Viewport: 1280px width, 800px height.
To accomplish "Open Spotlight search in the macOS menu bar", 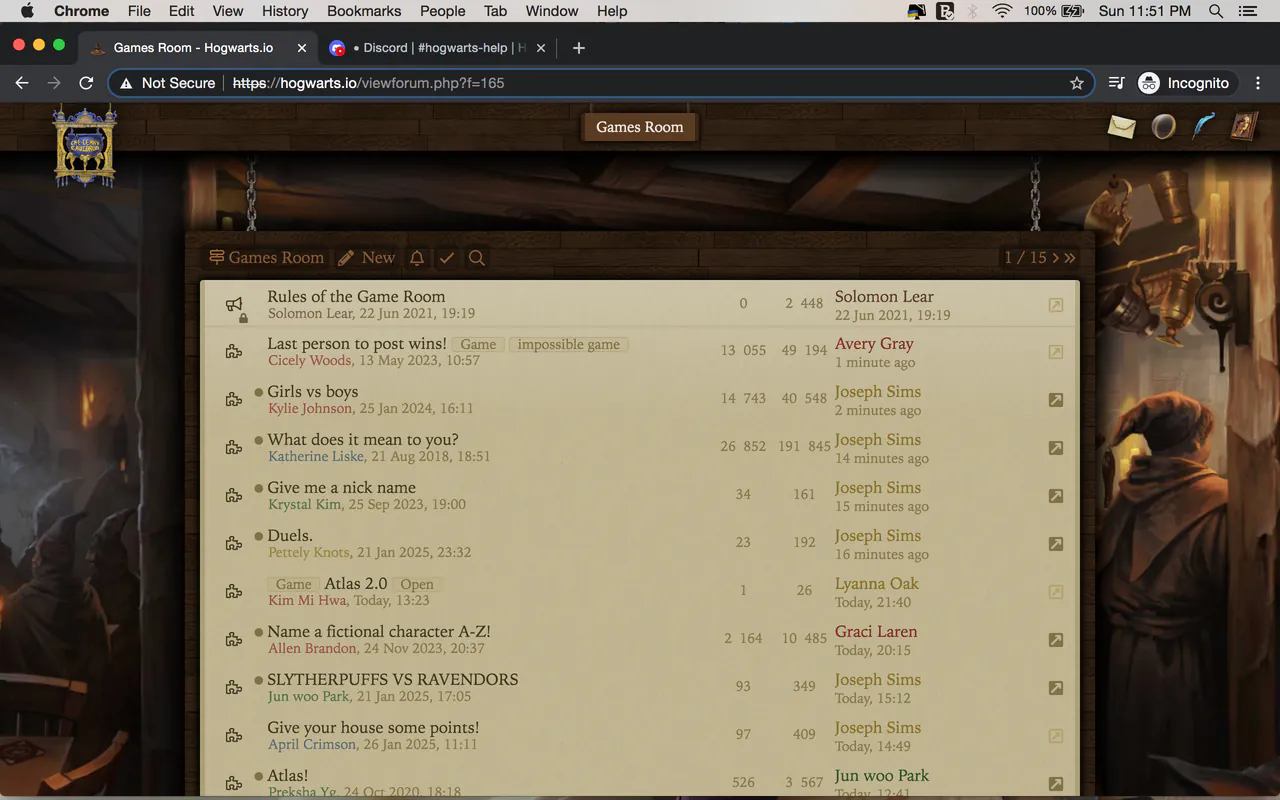I will (1216, 11).
